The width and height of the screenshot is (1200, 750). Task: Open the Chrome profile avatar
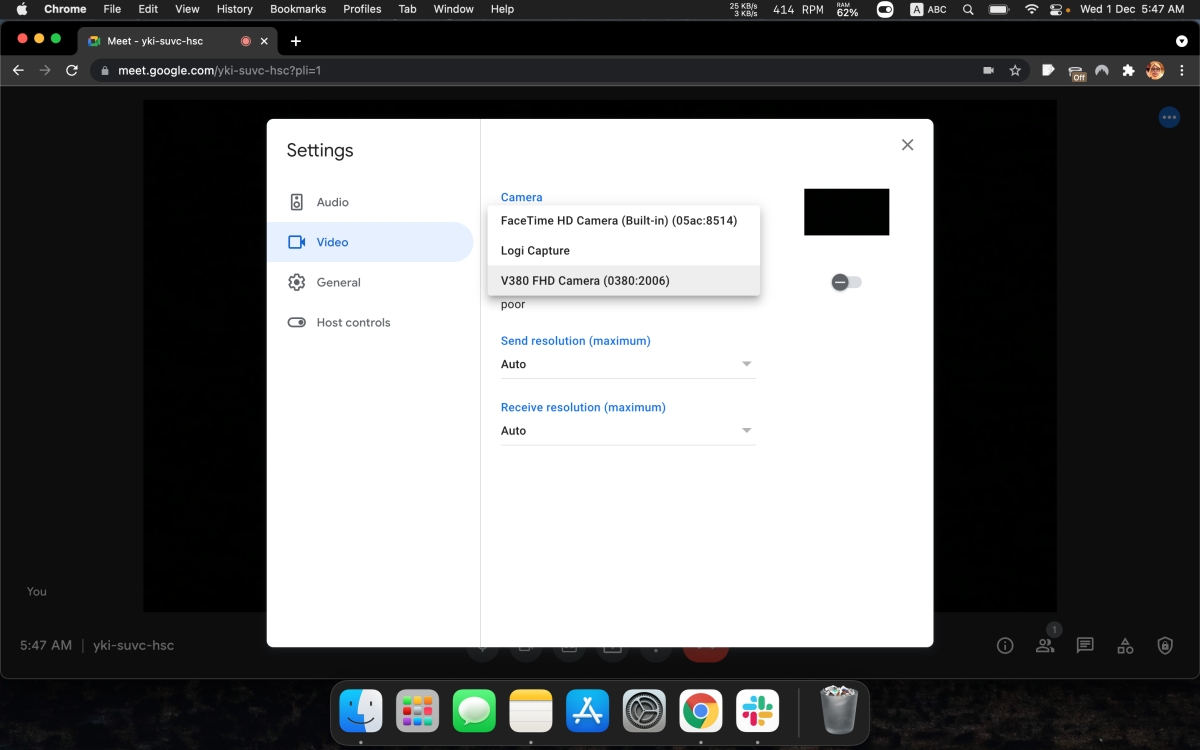point(1155,70)
